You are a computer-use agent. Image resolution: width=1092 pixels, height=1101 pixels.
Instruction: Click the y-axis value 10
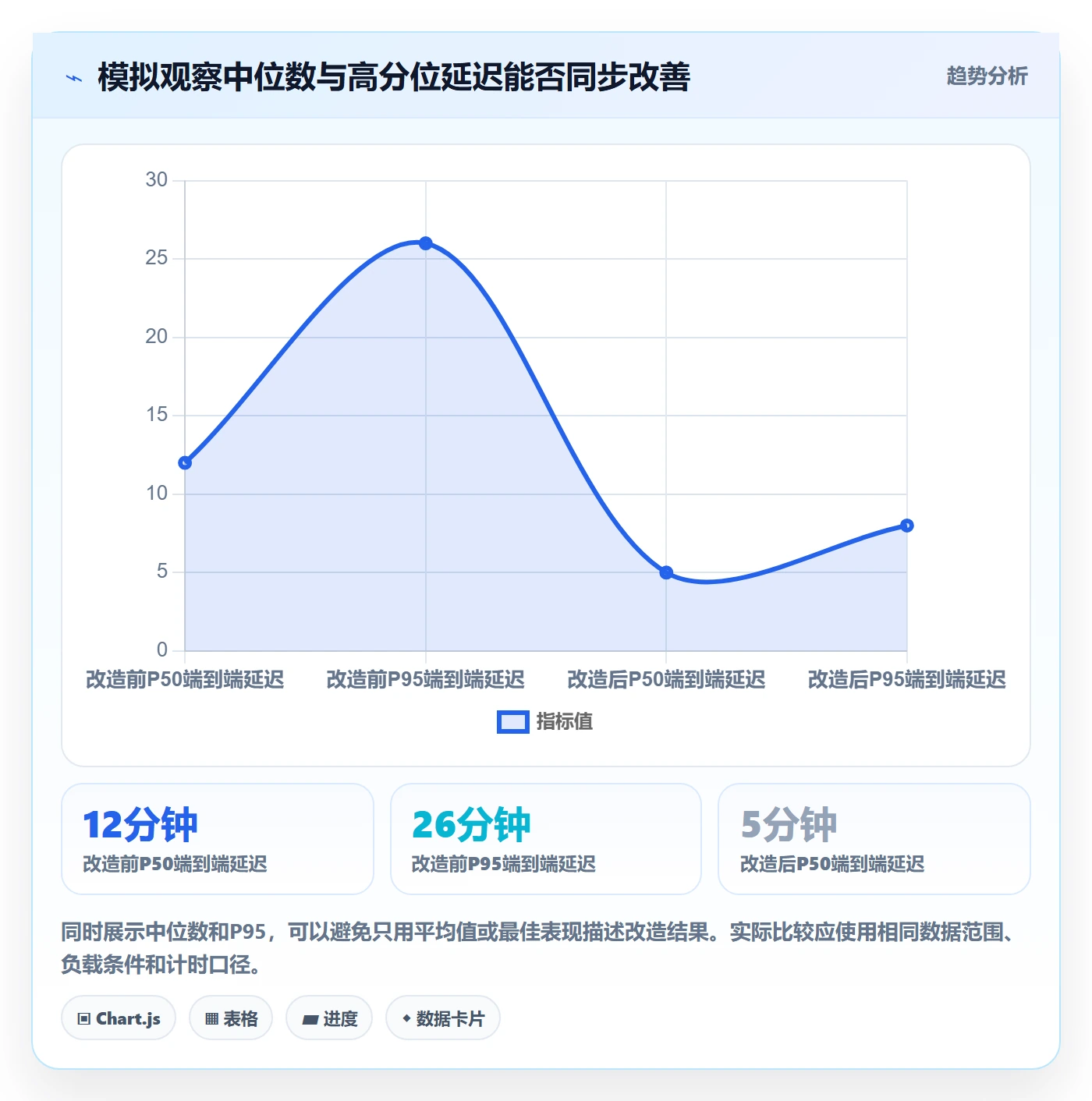click(x=157, y=494)
